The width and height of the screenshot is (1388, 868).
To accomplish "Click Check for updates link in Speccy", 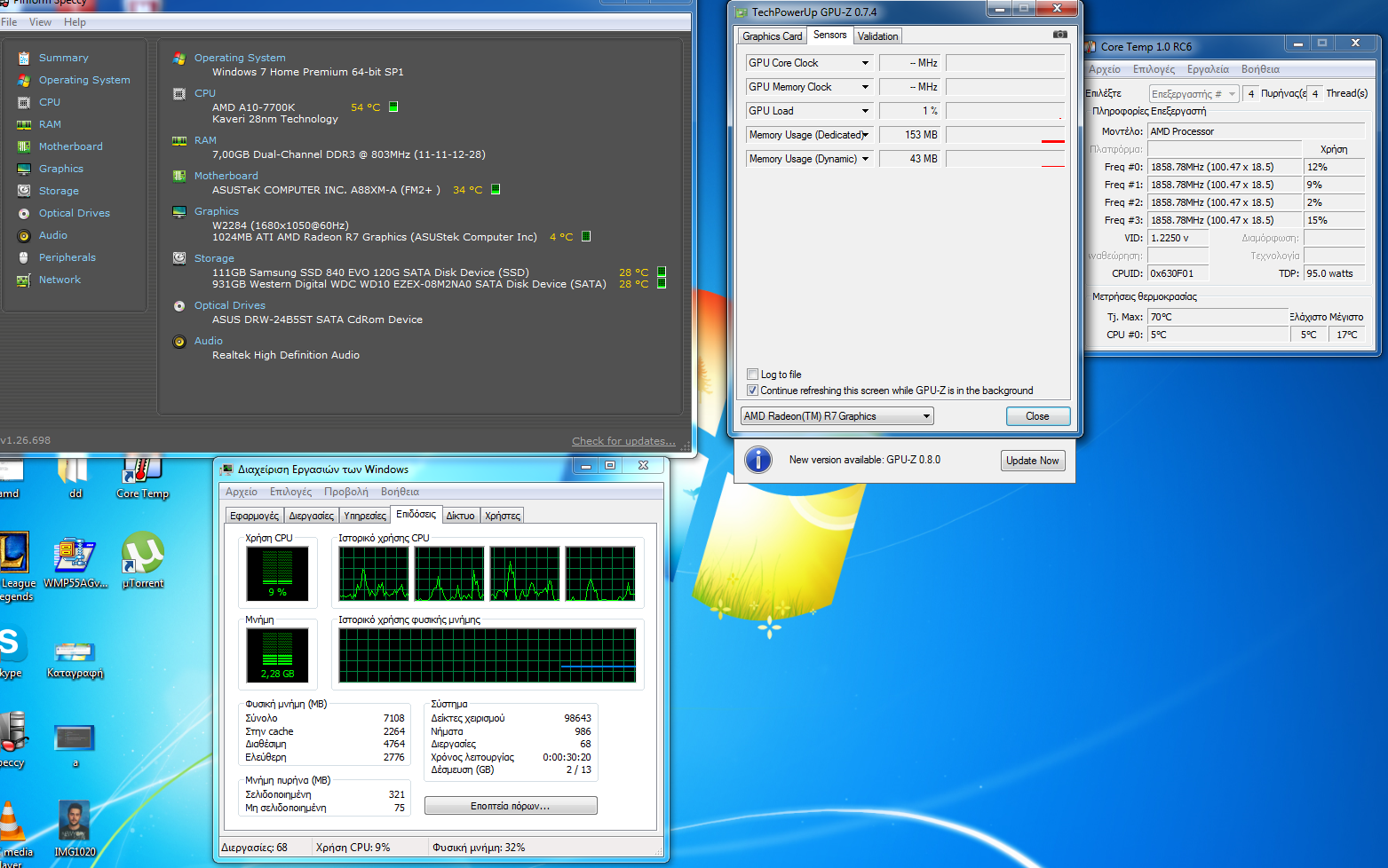I will click(623, 441).
